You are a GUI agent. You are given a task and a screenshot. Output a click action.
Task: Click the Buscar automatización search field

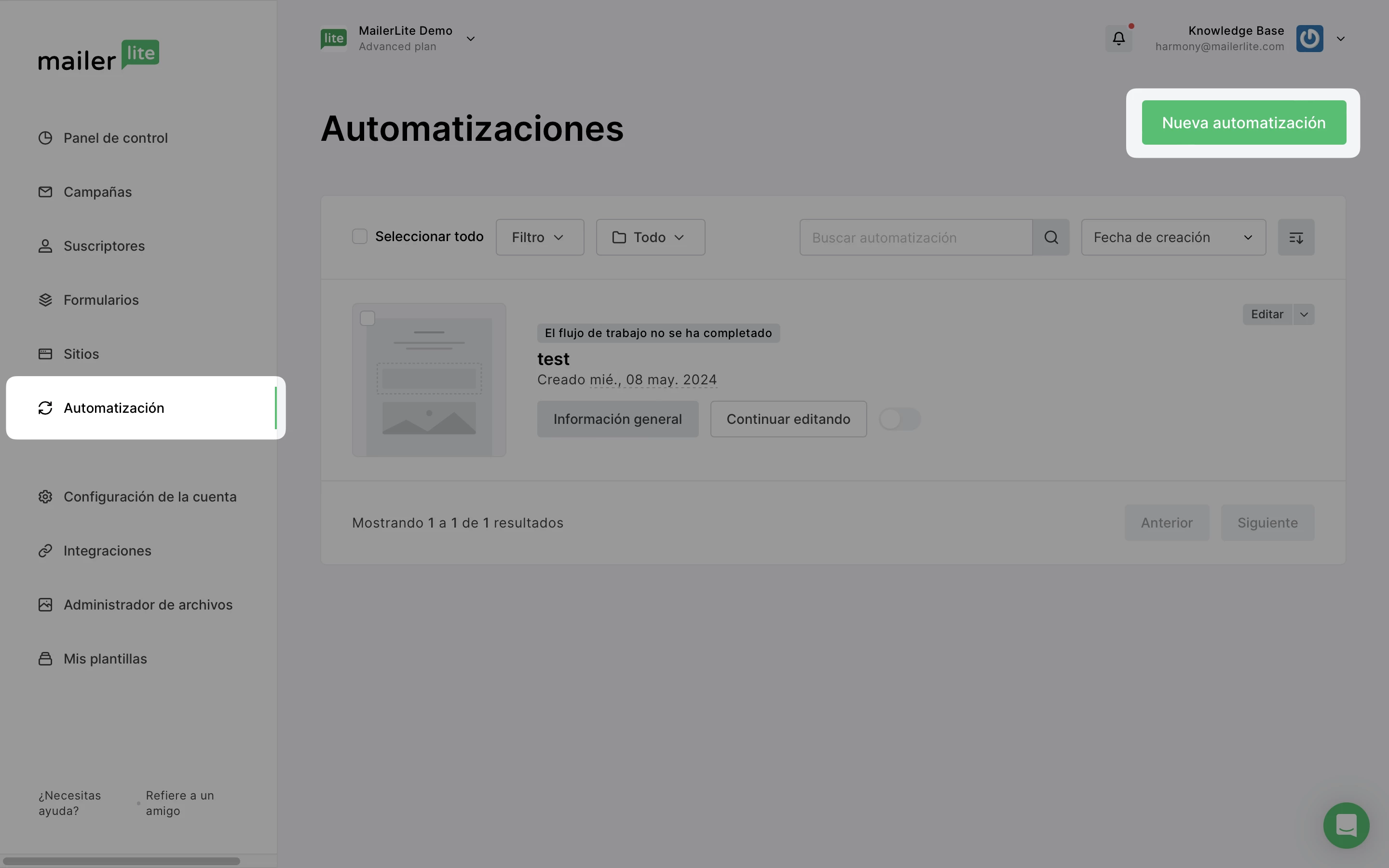[x=915, y=237]
